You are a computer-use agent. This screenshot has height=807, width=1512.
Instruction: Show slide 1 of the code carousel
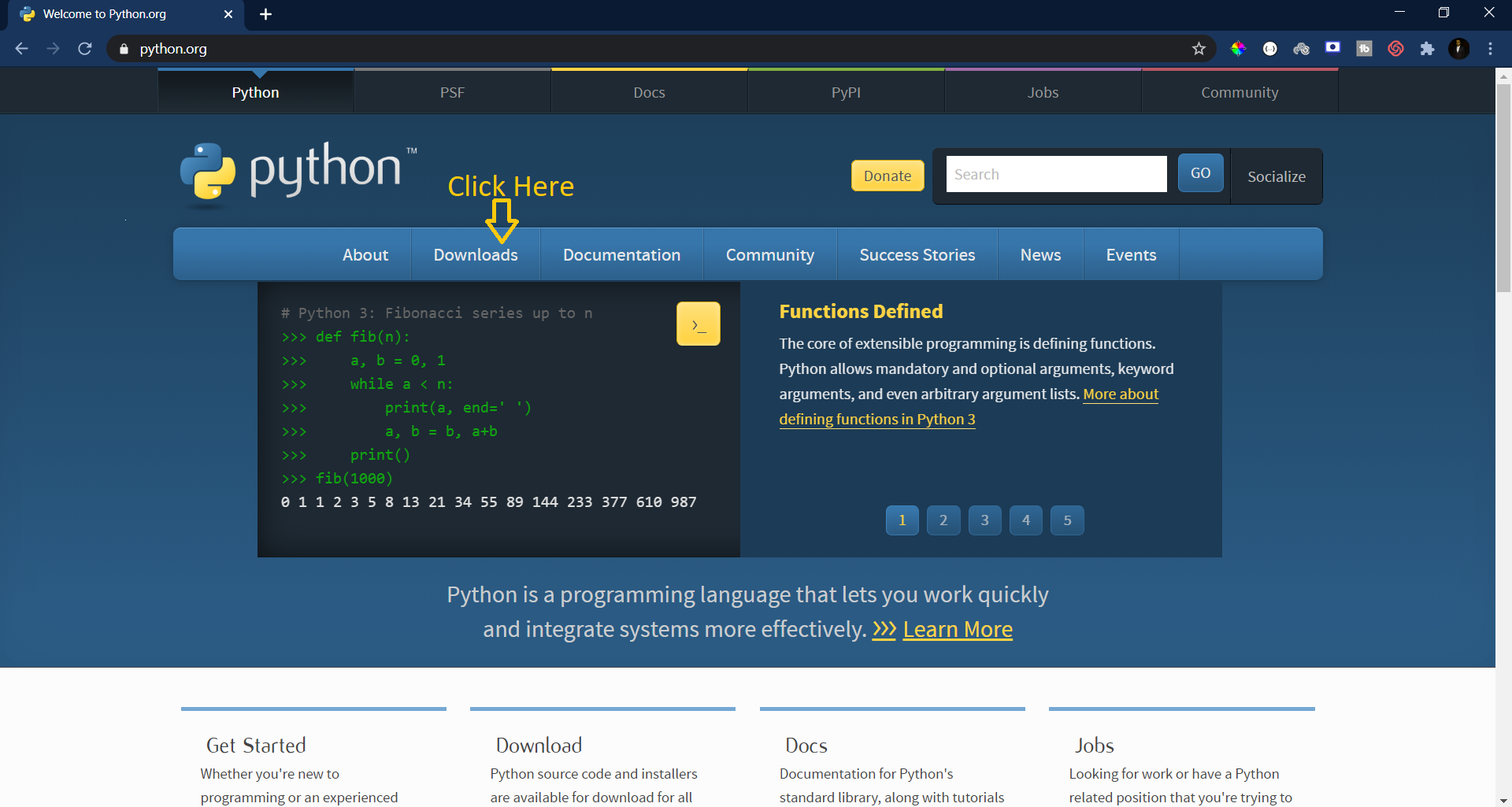click(x=902, y=520)
